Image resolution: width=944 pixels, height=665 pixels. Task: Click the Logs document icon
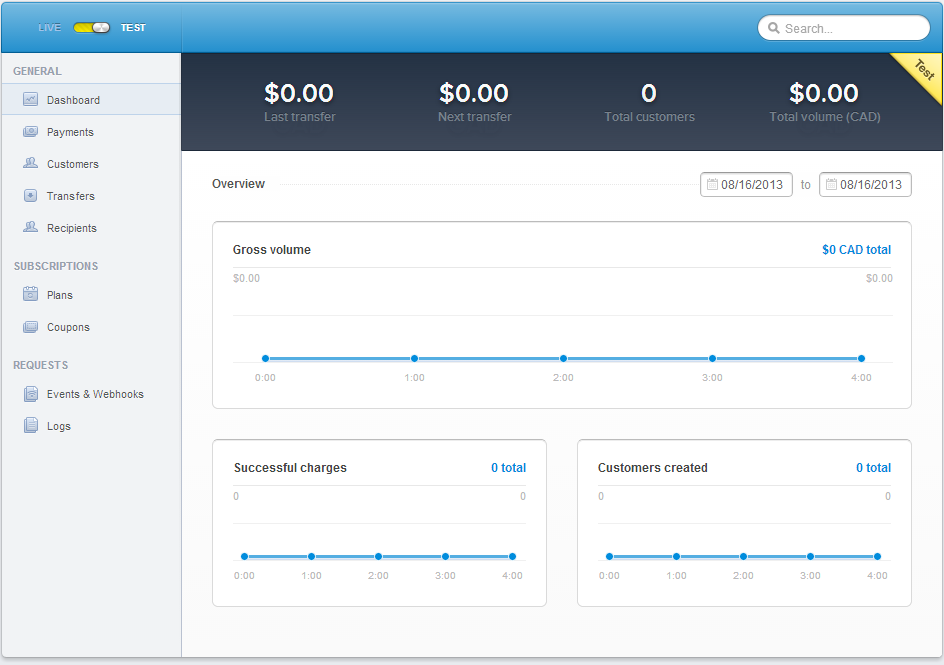point(30,426)
